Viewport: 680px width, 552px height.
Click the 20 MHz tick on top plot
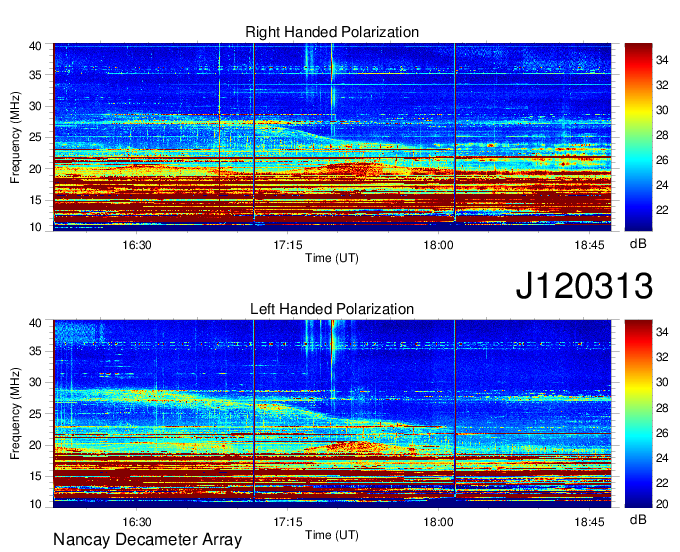(x=35, y=169)
